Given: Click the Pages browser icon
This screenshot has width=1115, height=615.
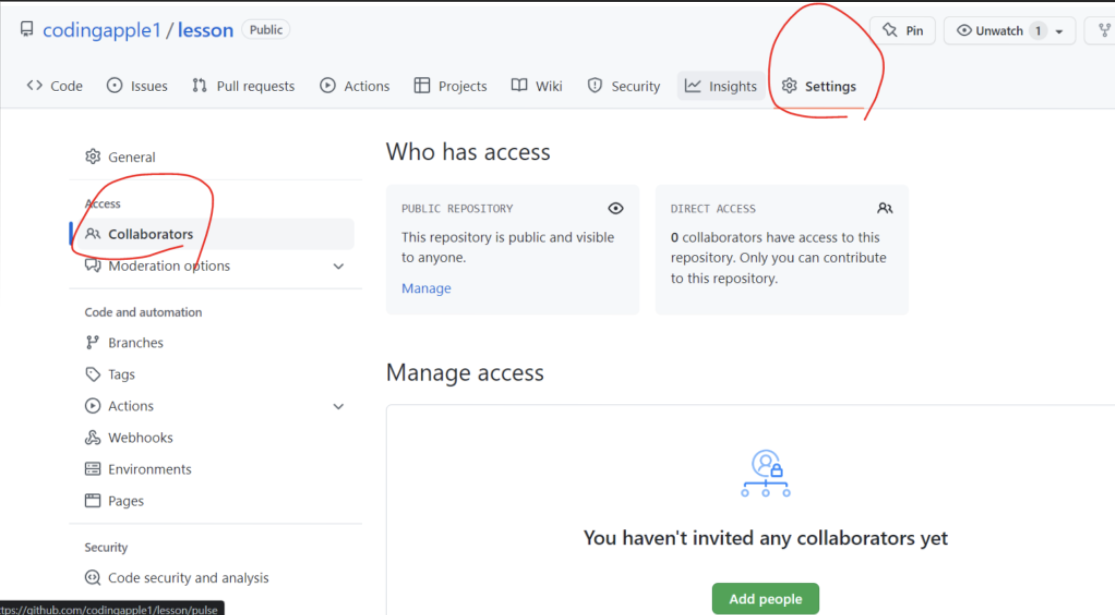Looking at the screenshot, I should (x=92, y=501).
